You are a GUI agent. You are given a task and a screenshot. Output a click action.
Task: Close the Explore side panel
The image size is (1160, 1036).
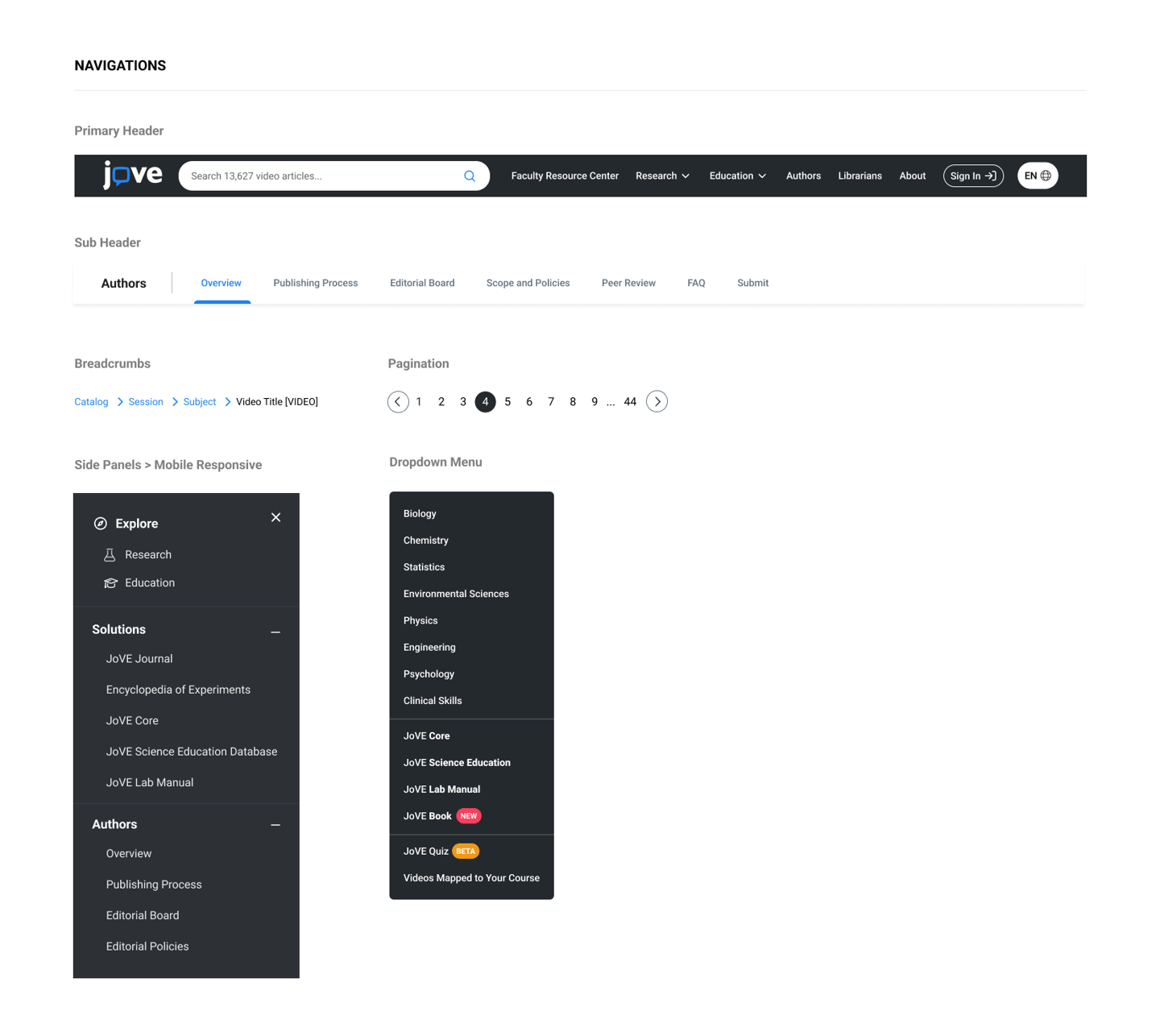[x=275, y=517]
